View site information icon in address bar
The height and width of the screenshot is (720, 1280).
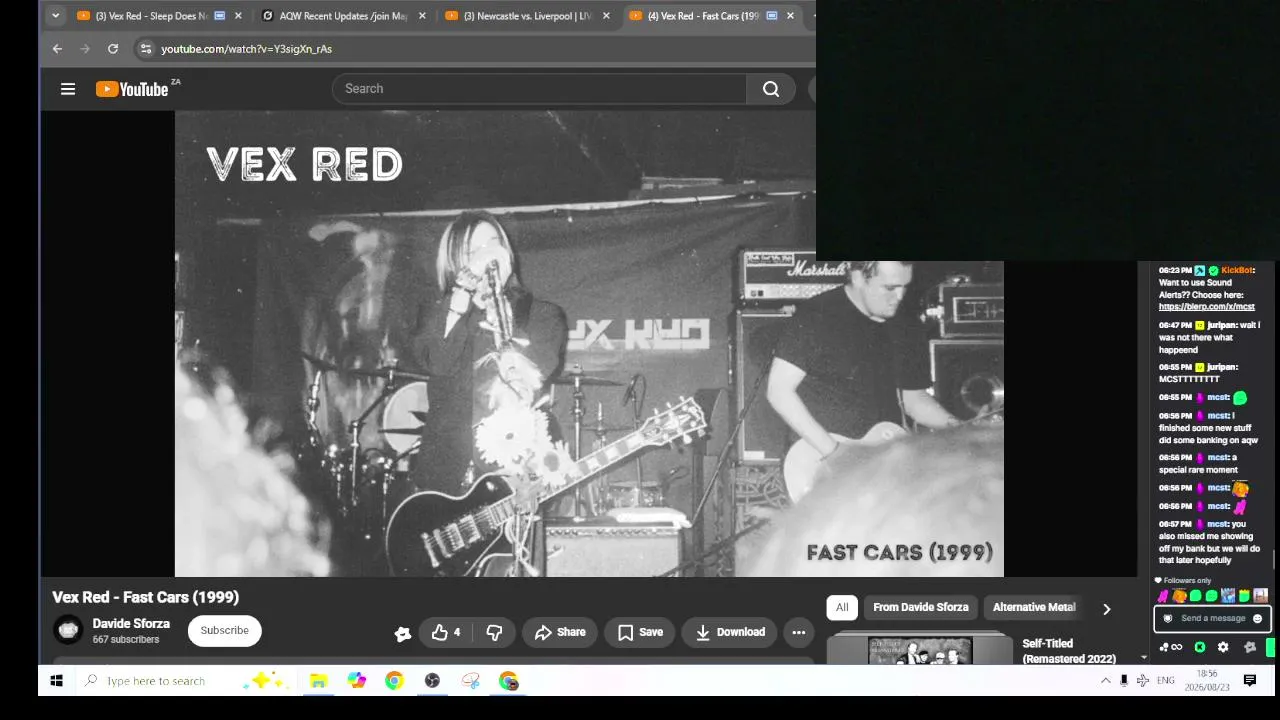145,49
